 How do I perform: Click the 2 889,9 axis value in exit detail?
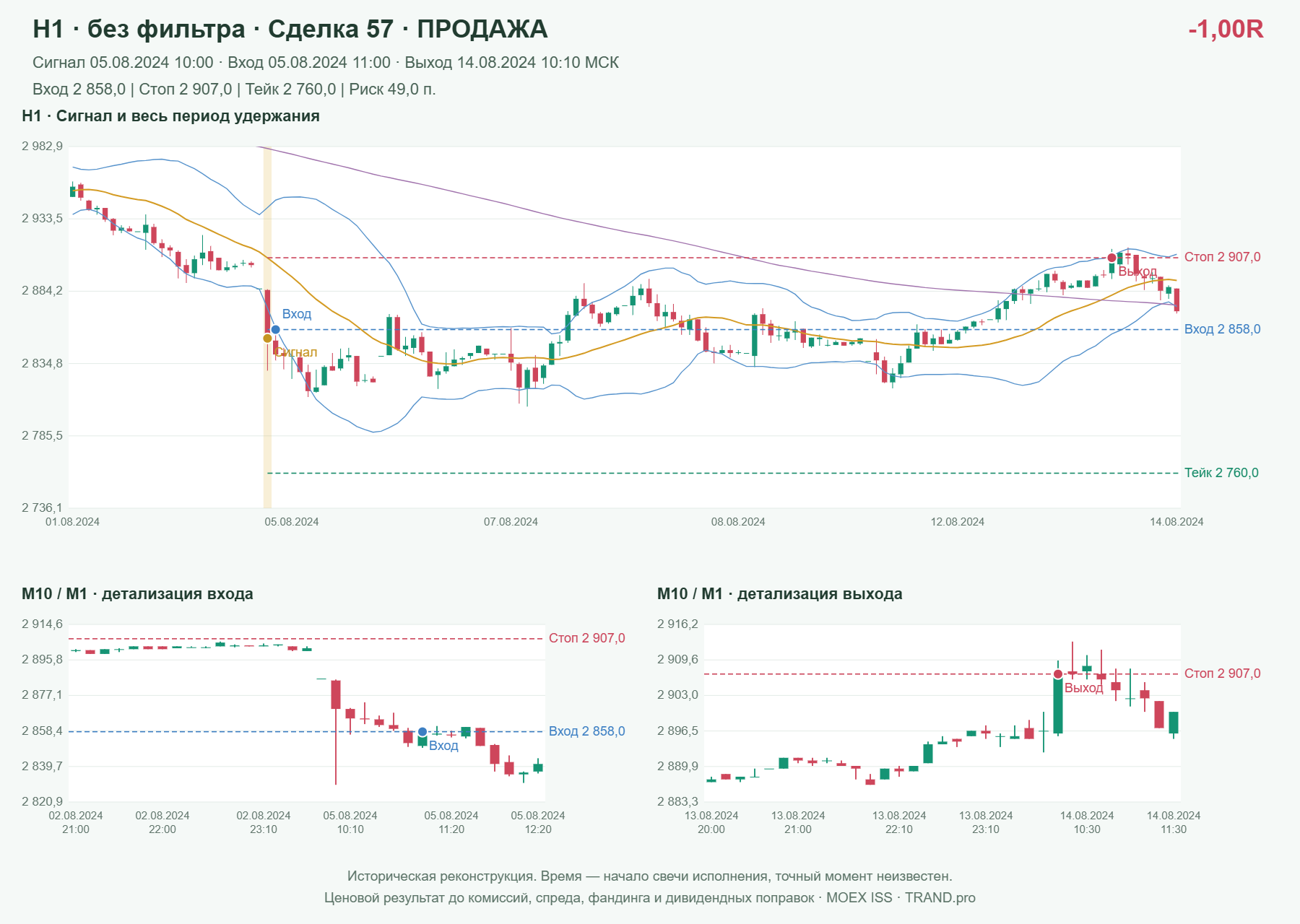[677, 766]
